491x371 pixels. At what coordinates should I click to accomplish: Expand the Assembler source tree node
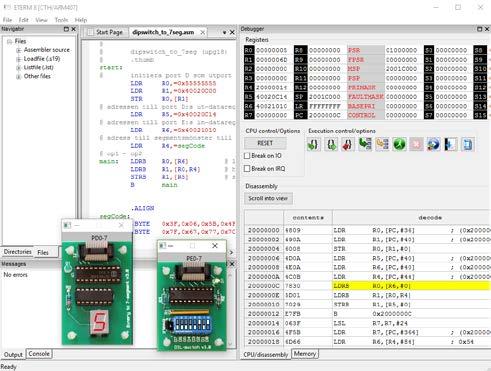[x=19, y=50]
